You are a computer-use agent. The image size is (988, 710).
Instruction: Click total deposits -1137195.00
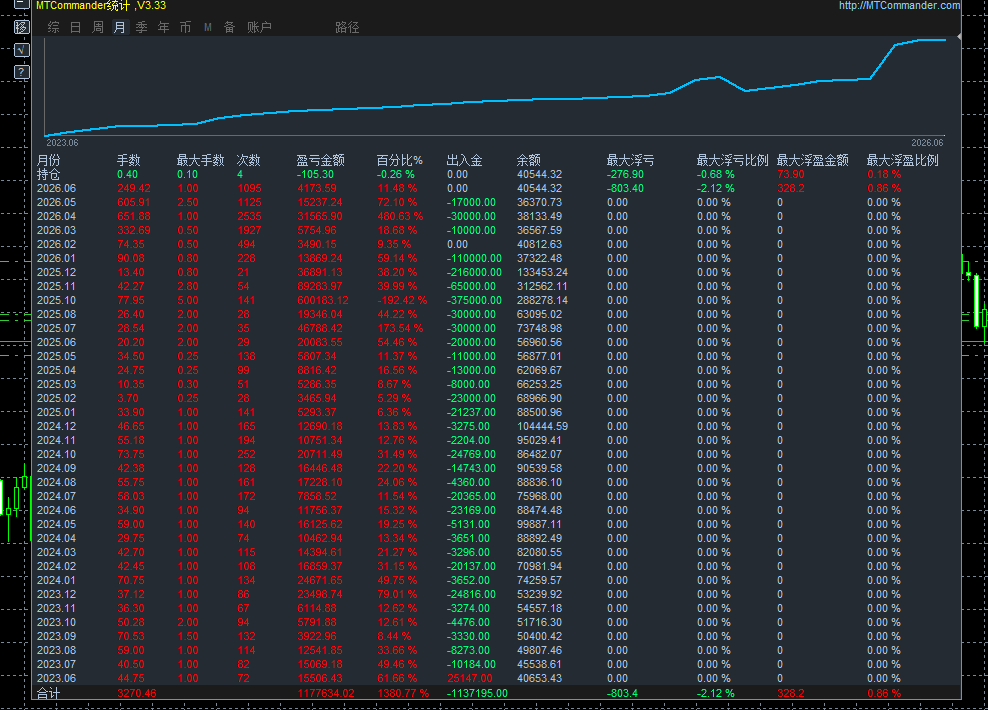coord(477,693)
